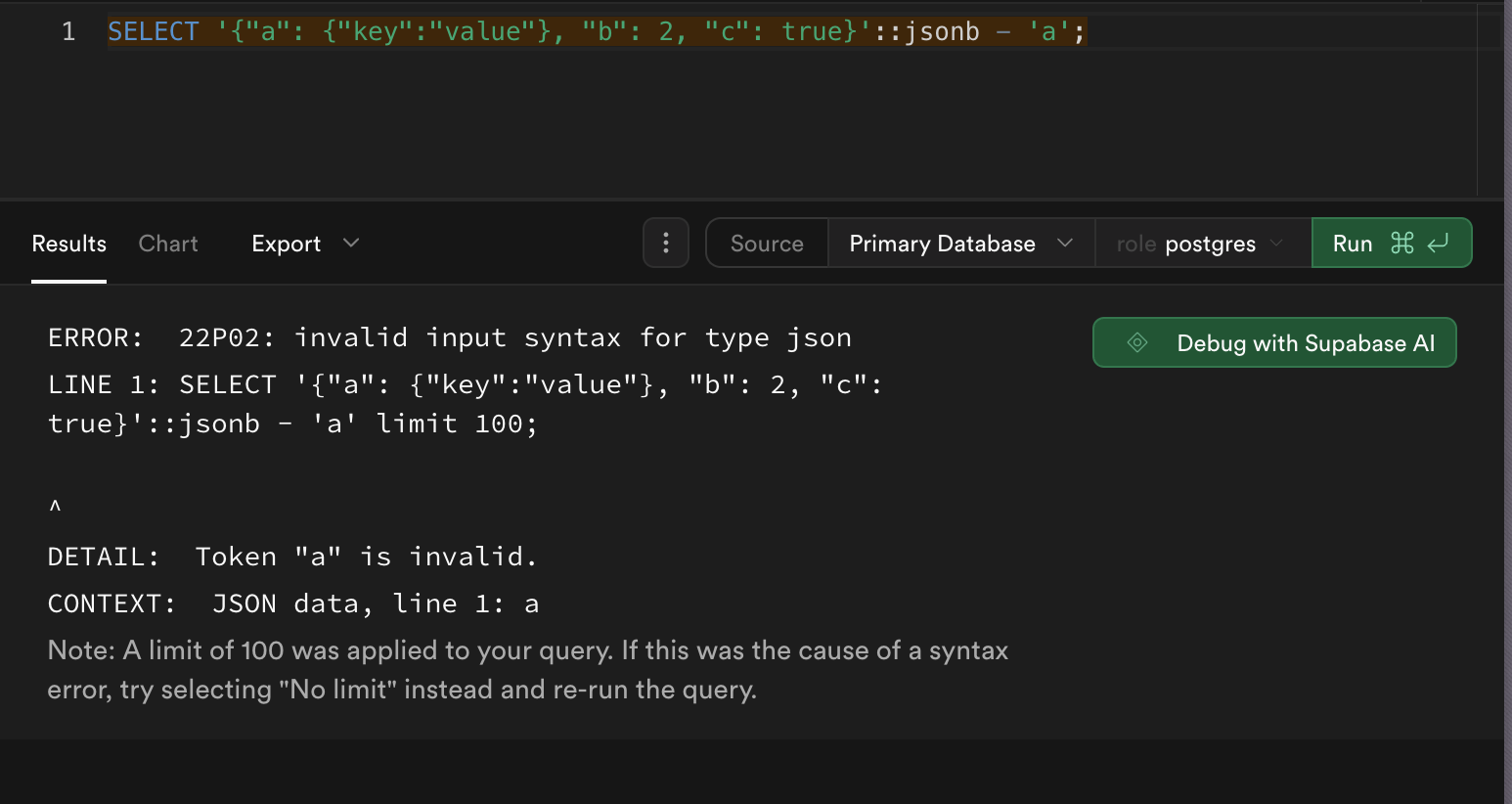Open the Chart tab
Image resolution: width=1512 pixels, height=804 pixels.
168,244
